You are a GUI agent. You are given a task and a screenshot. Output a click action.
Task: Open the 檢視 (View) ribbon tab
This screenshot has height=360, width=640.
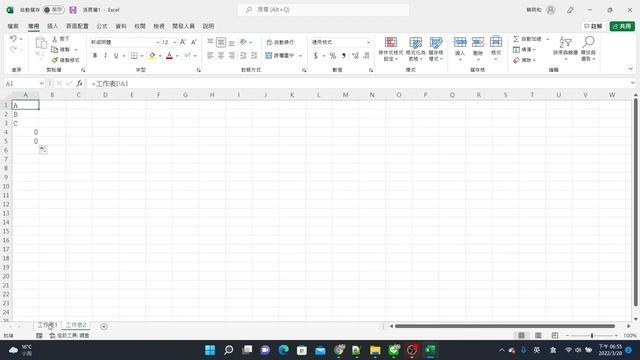click(159, 26)
